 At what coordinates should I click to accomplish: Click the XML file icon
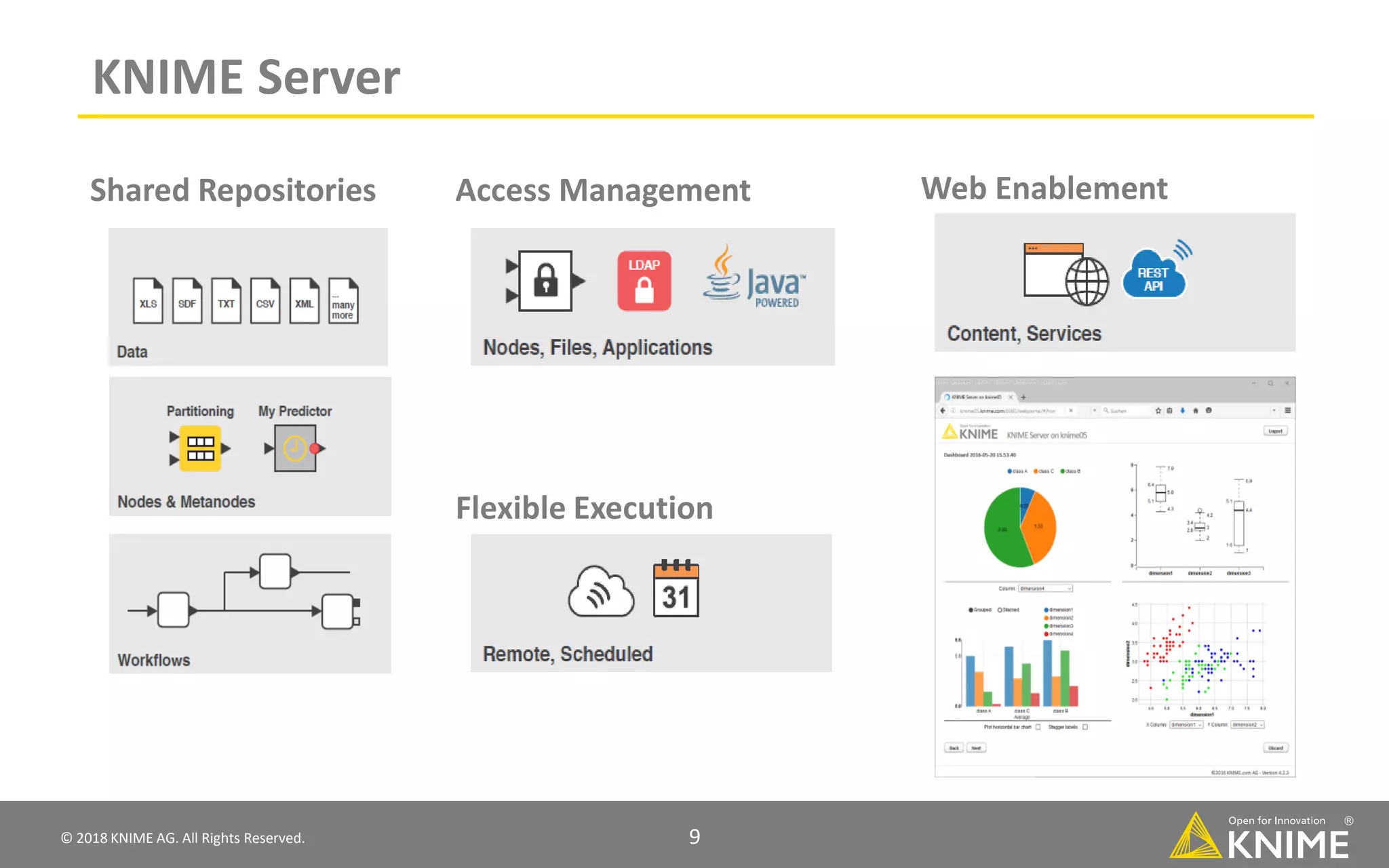click(305, 300)
